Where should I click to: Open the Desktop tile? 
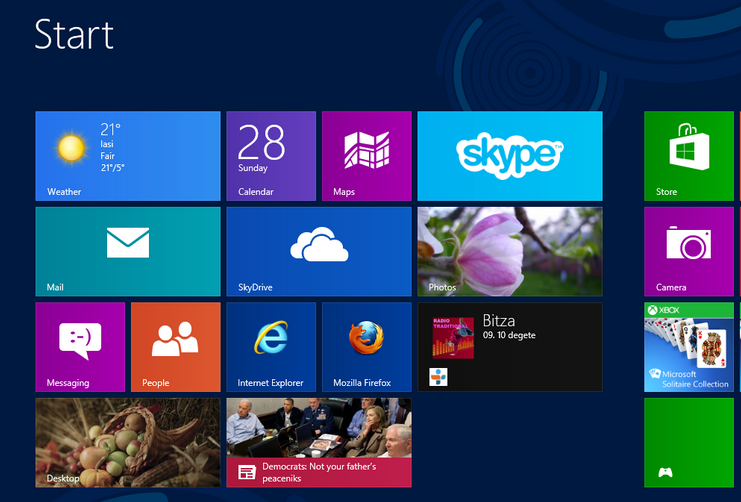[128, 442]
